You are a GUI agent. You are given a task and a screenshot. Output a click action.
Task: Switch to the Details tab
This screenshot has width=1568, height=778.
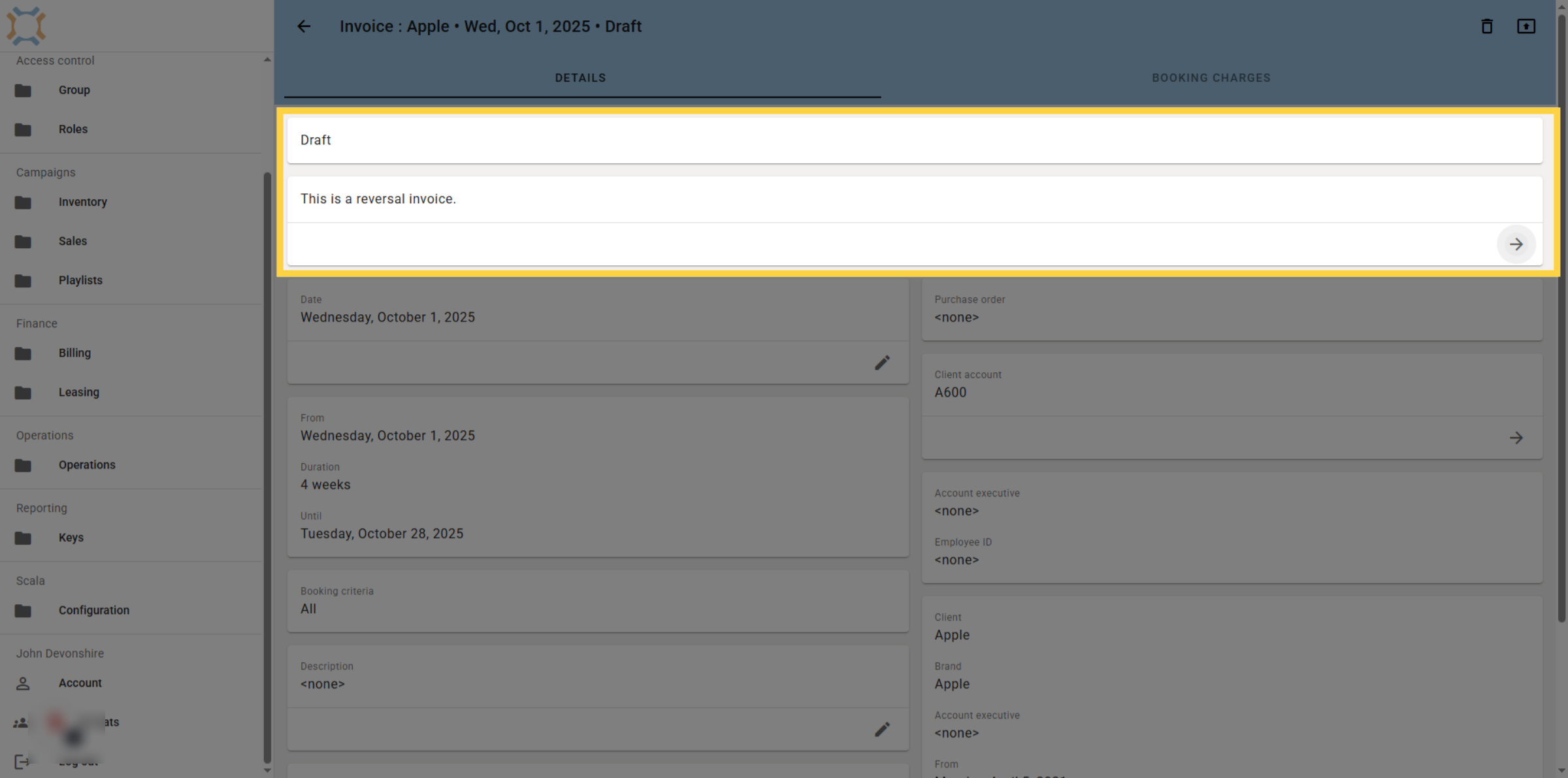(581, 78)
